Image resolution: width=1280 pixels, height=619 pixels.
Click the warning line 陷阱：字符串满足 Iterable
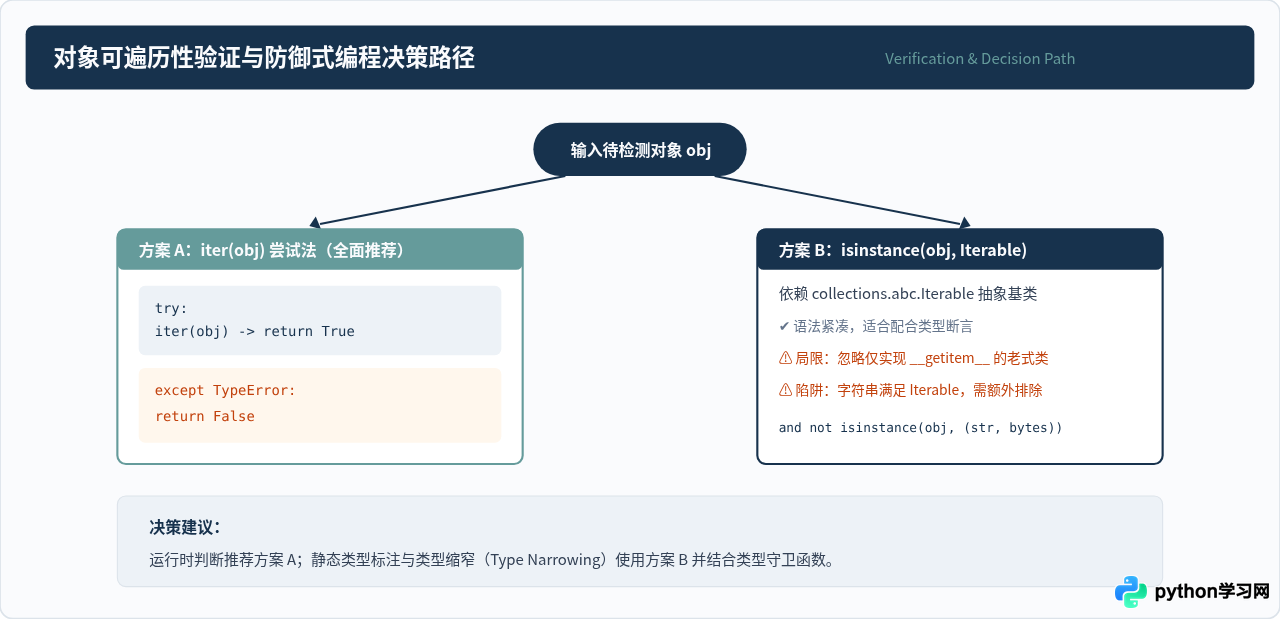click(910, 390)
